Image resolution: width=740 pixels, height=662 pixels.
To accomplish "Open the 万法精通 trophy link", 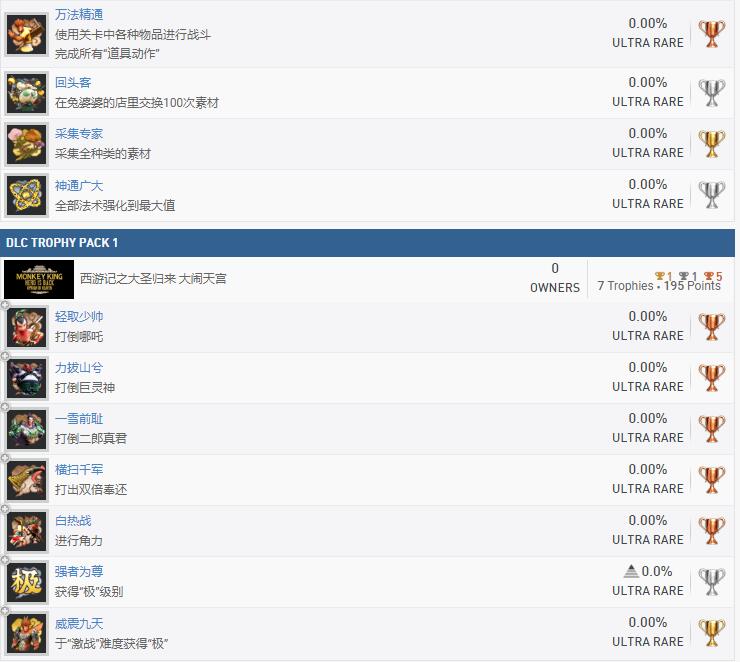I will pyautogui.click(x=79, y=14).
